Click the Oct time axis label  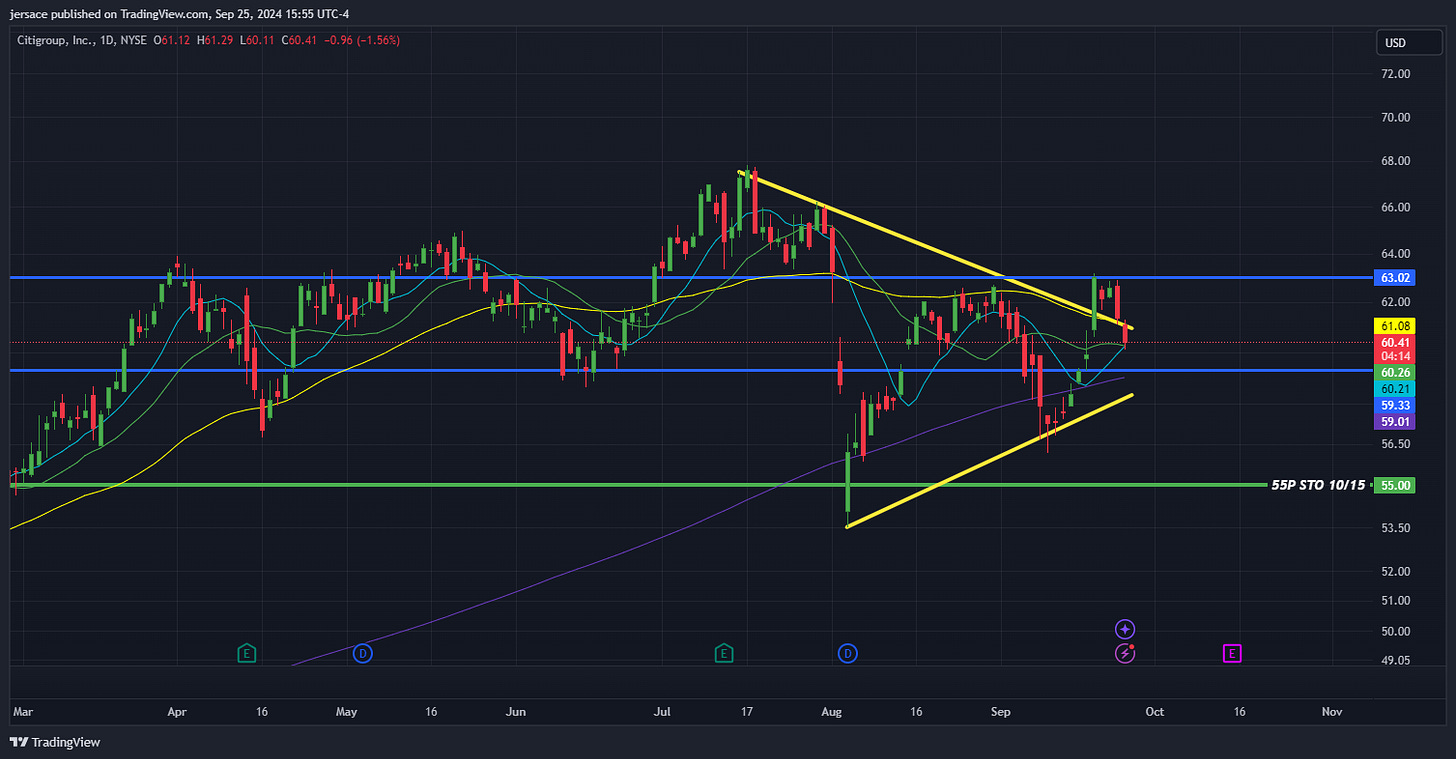tap(1155, 712)
